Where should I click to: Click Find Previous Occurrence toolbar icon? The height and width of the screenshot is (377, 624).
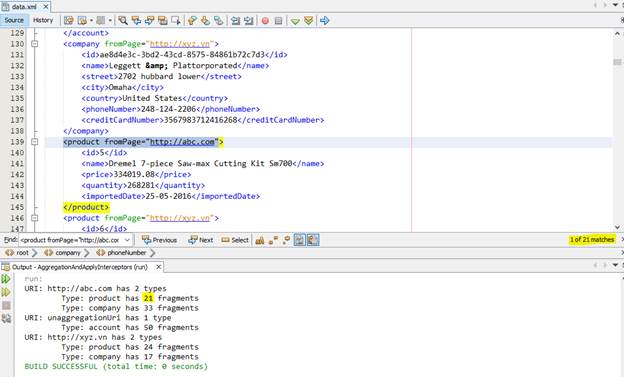pos(136,20)
